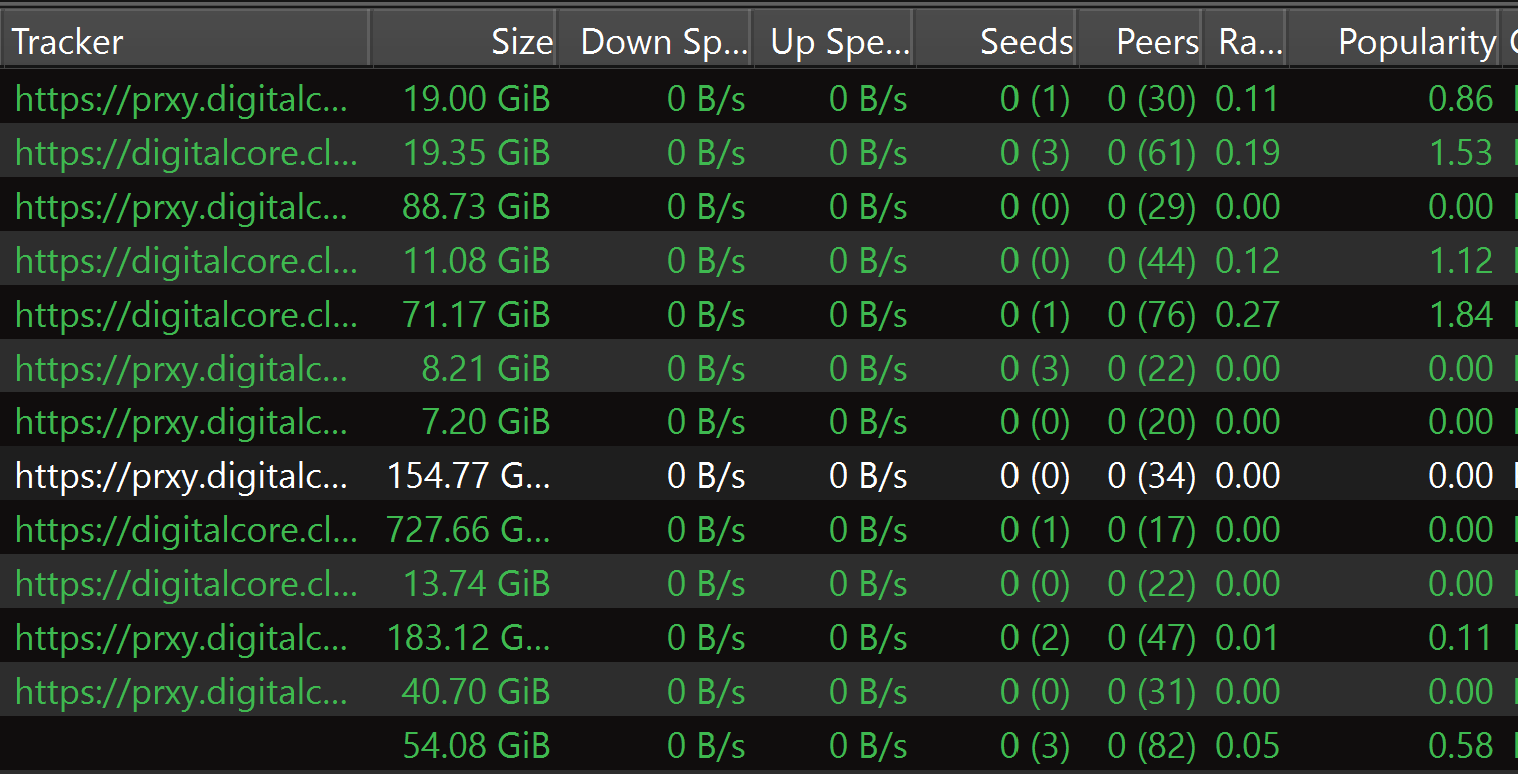1518x774 pixels.
Task: Click the Up Speed column header
Action: click(x=835, y=41)
